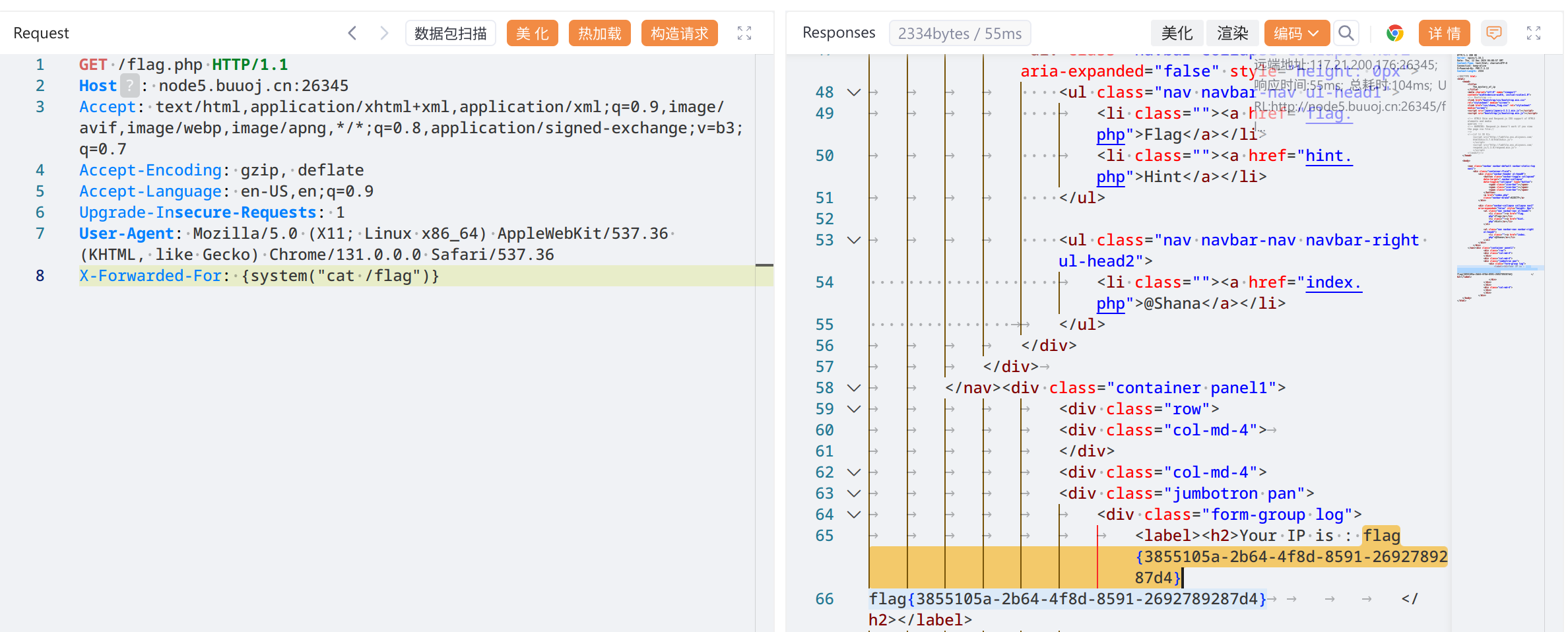
Task: Click Upgrade-Insecure-Requests header name
Action: pos(198,212)
